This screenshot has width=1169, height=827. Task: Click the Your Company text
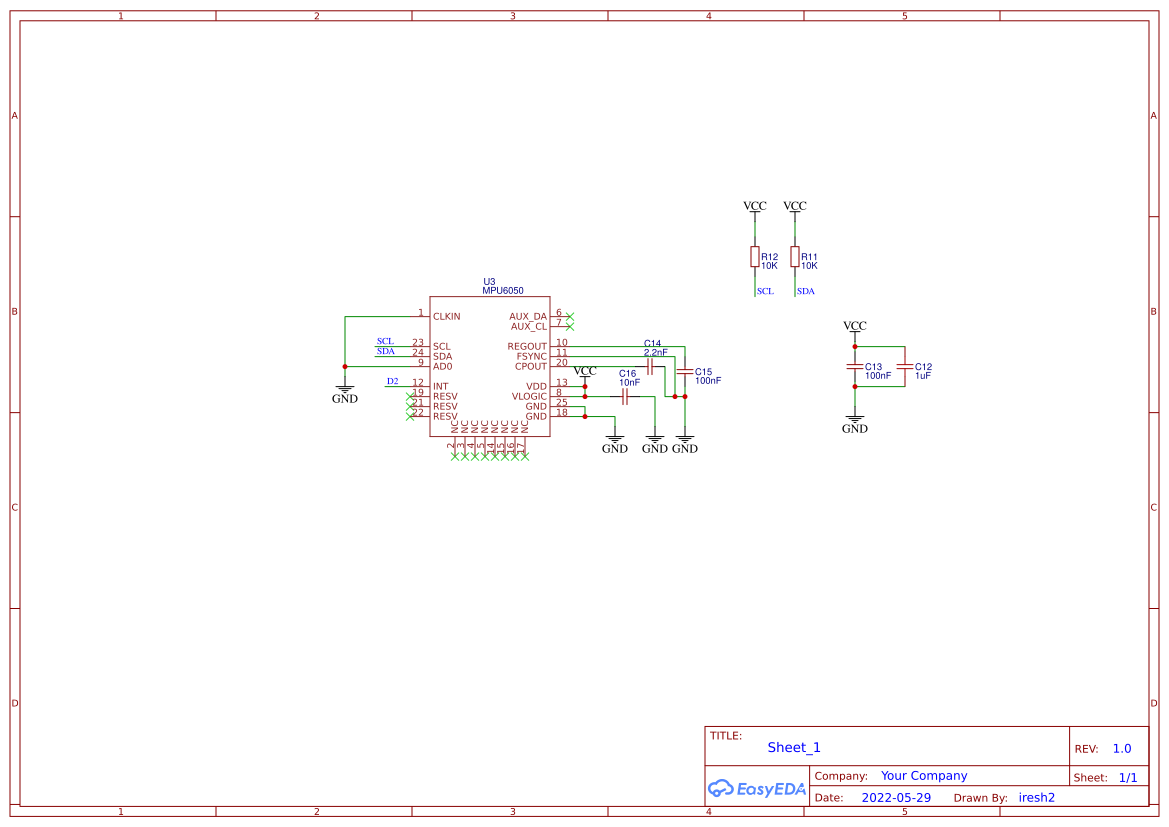pos(924,775)
